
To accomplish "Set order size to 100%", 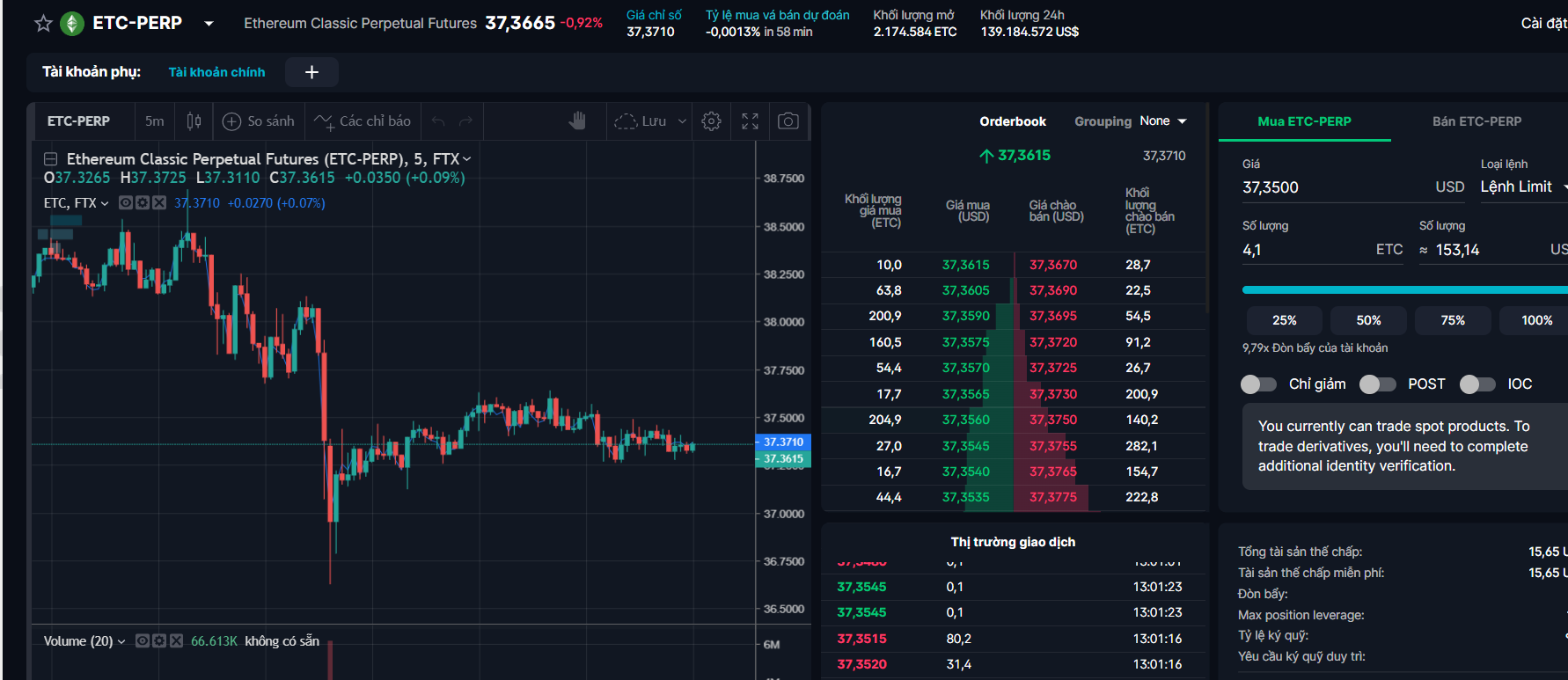I will [x=1534, y=320].
